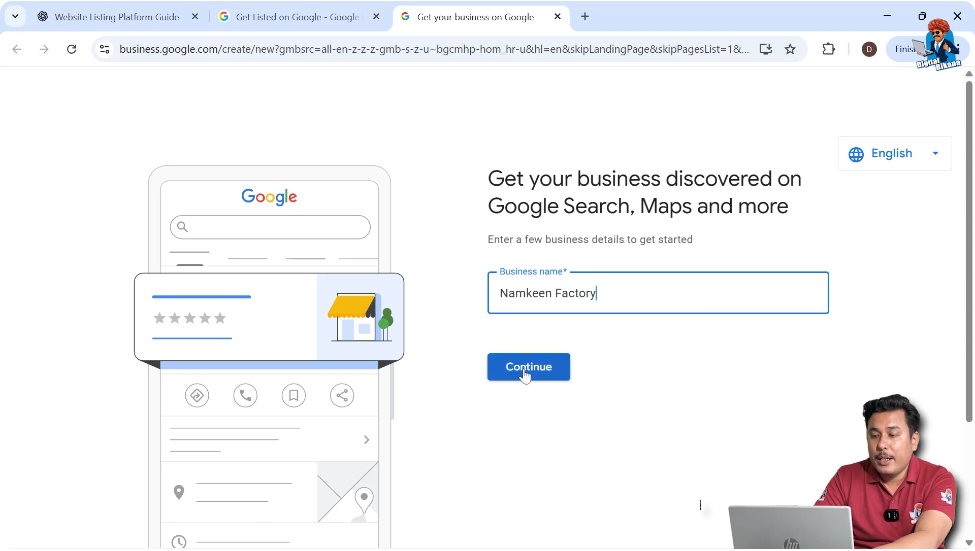Image resolution: width=975 pixels, height=551 pixels.
Task: Close the Get your business on Google tab
Action: 557,17
